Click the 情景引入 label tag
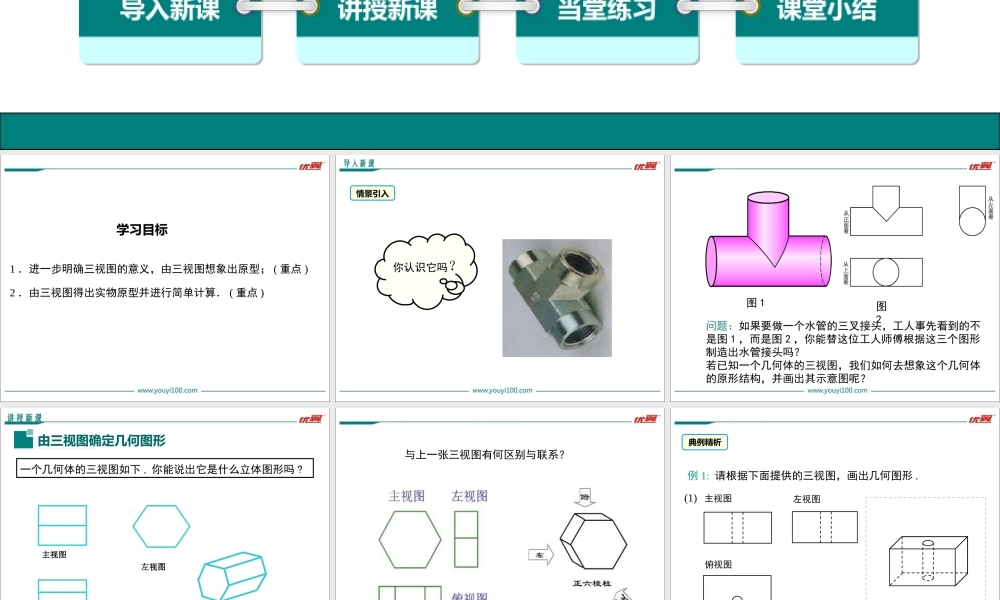Image resolution: width=1000 pixels, height=600 pixels. click(x=373, y=193)
